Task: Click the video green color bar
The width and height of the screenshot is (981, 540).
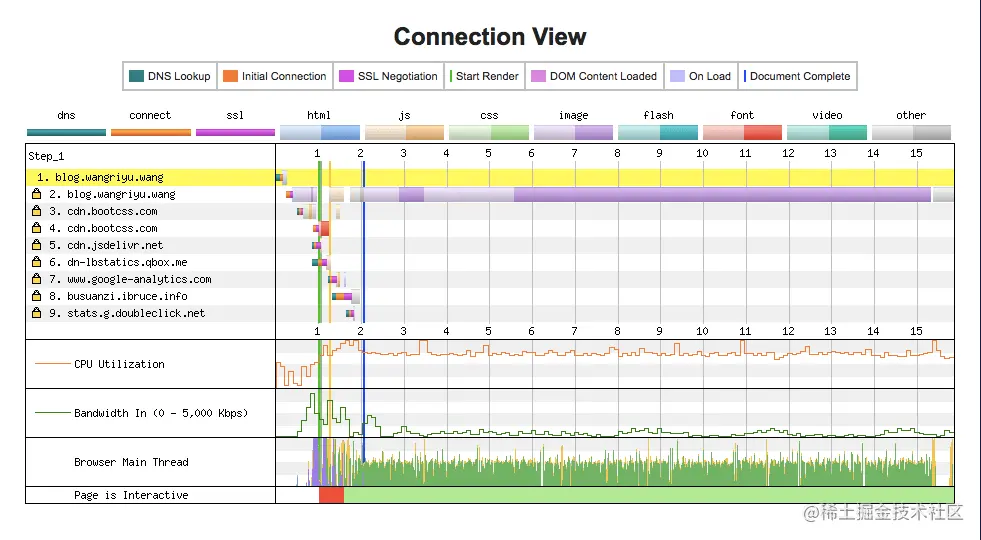Action: tap(826, 132)
